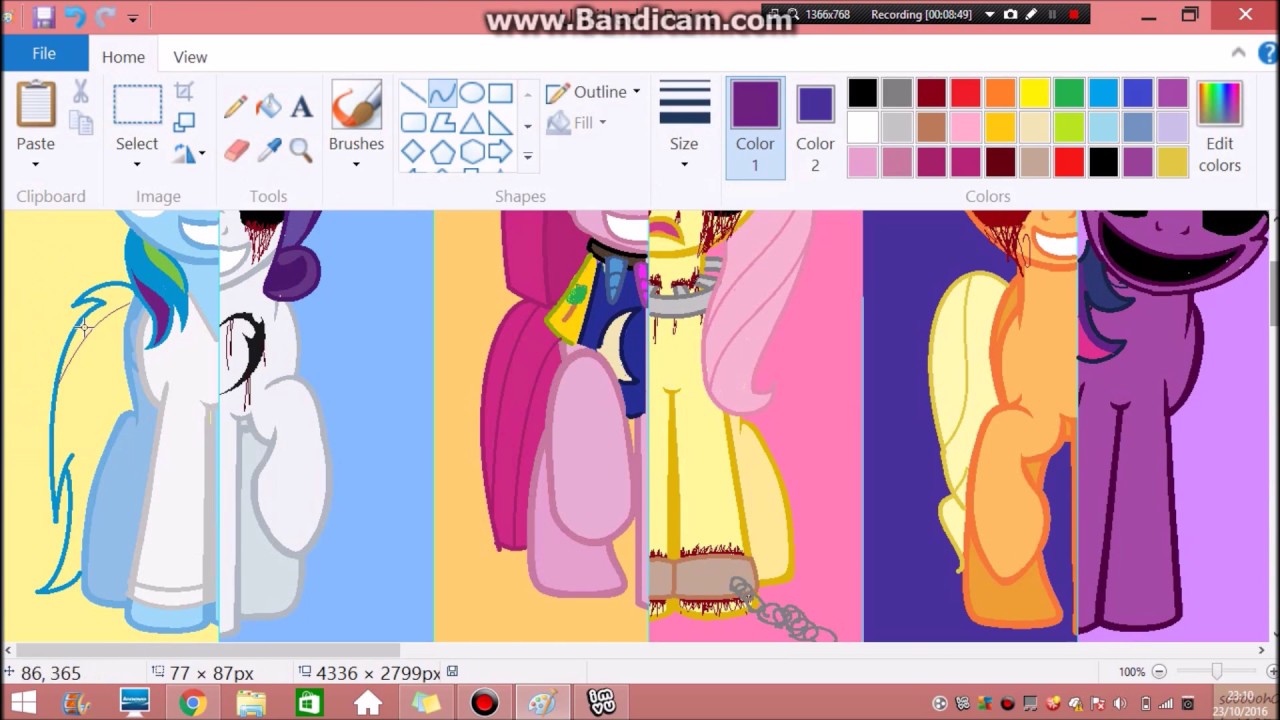Click the Crop icon
Screen dimensions: 1280x720
[184, 93]
